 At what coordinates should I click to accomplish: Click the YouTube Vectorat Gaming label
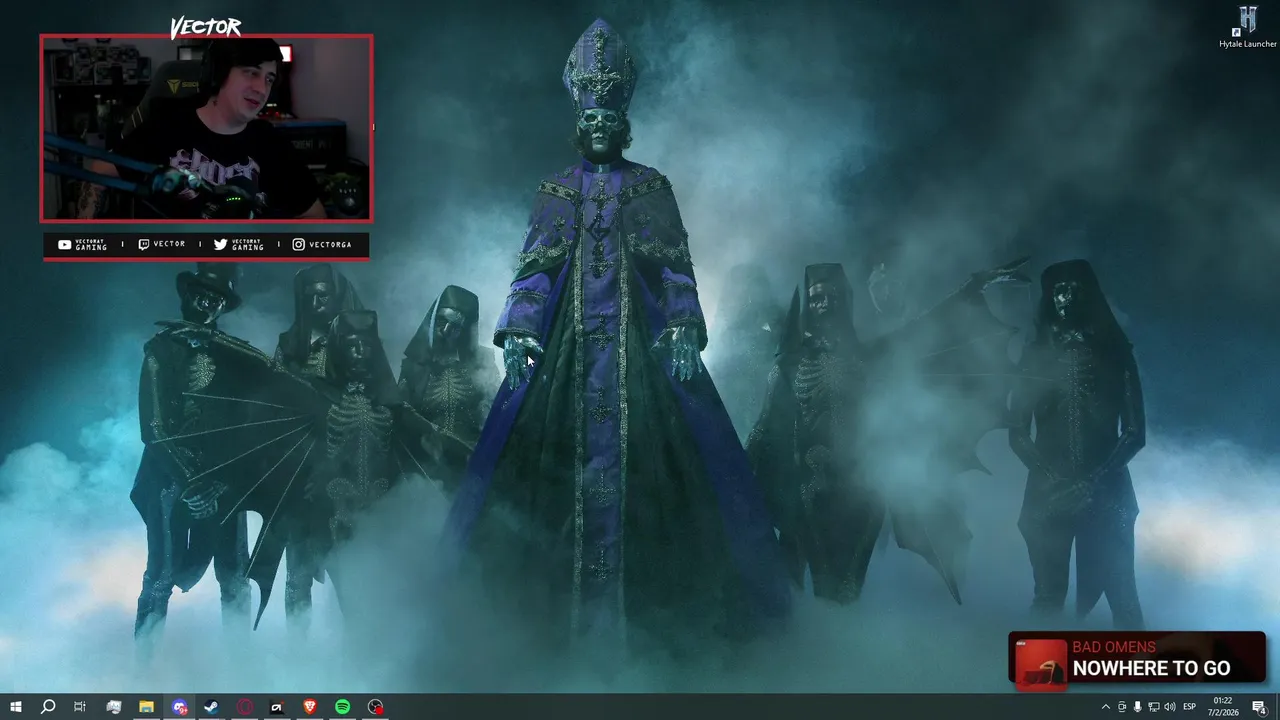coord(82,244)
